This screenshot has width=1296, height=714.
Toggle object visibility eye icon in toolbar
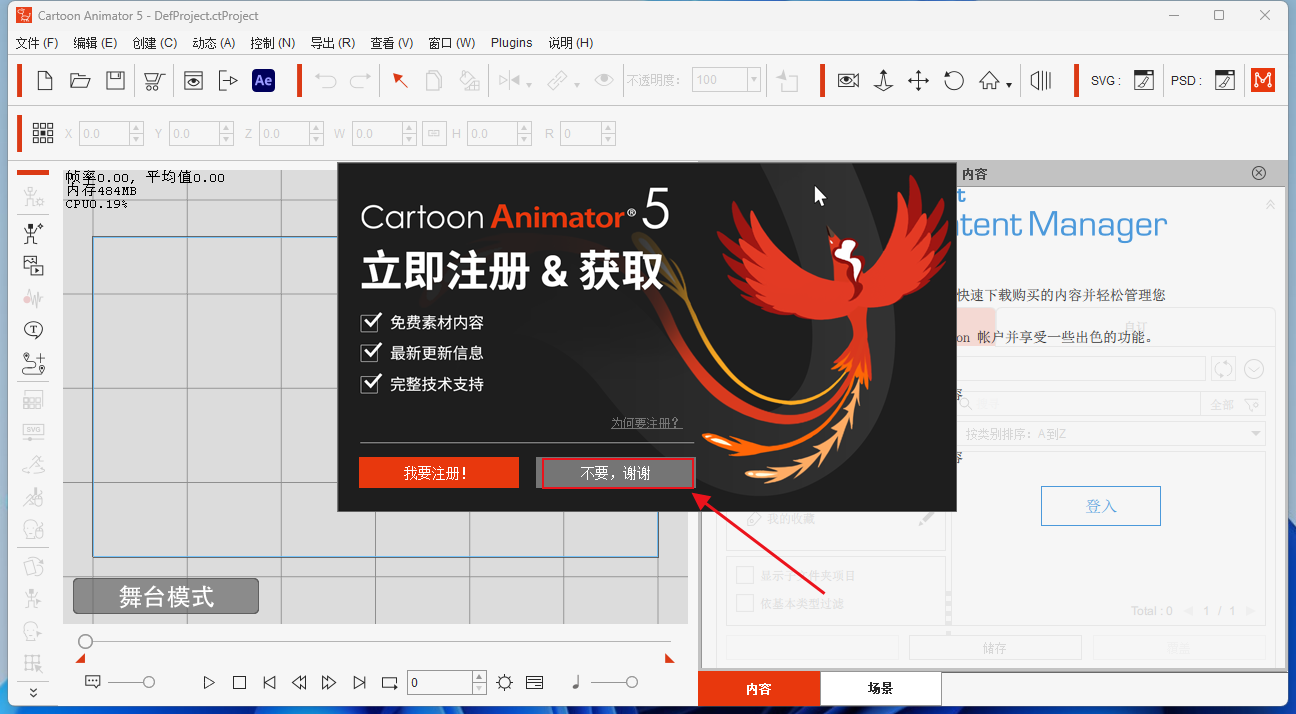(x=604, y=81)
